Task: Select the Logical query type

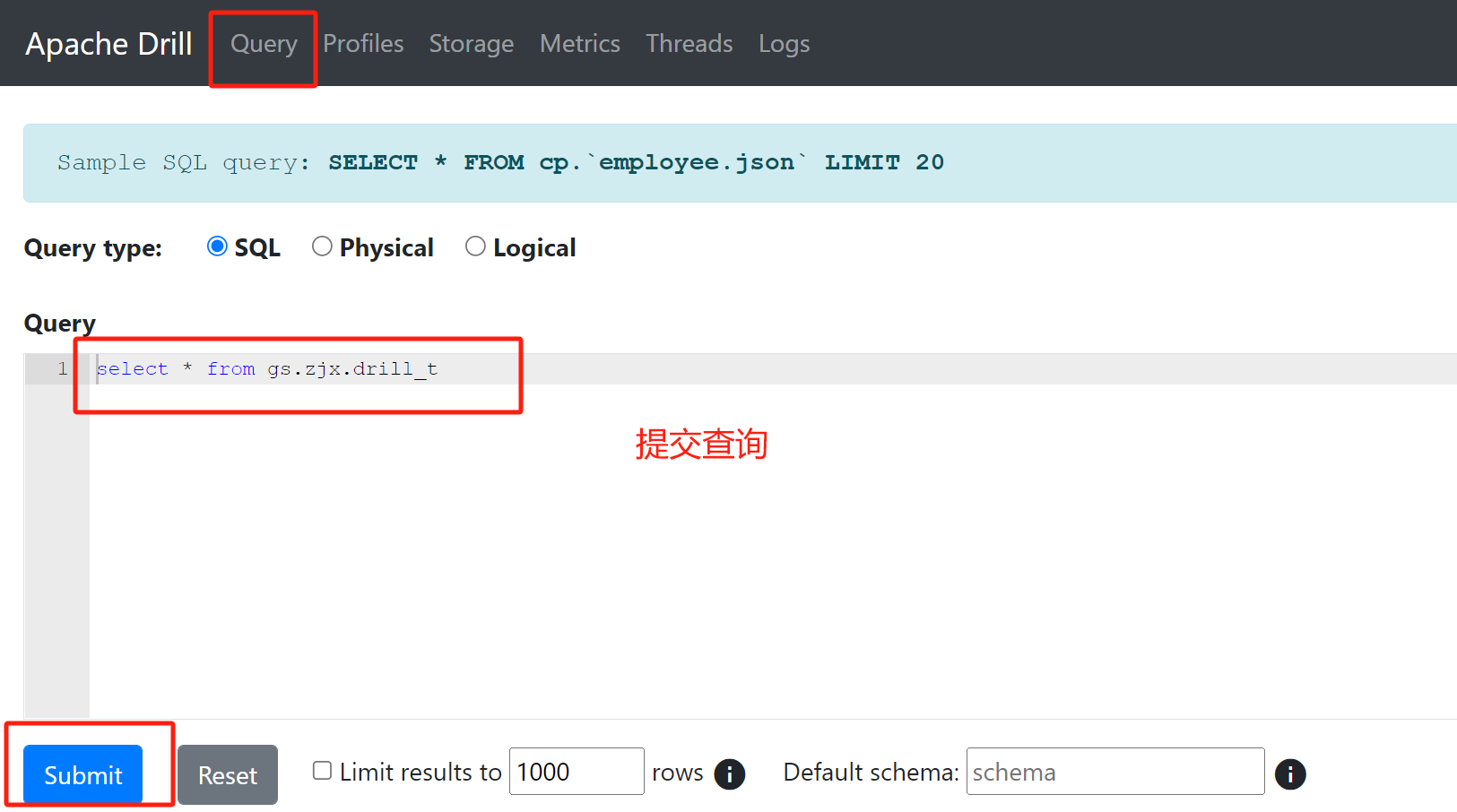Action: (476, 246)
